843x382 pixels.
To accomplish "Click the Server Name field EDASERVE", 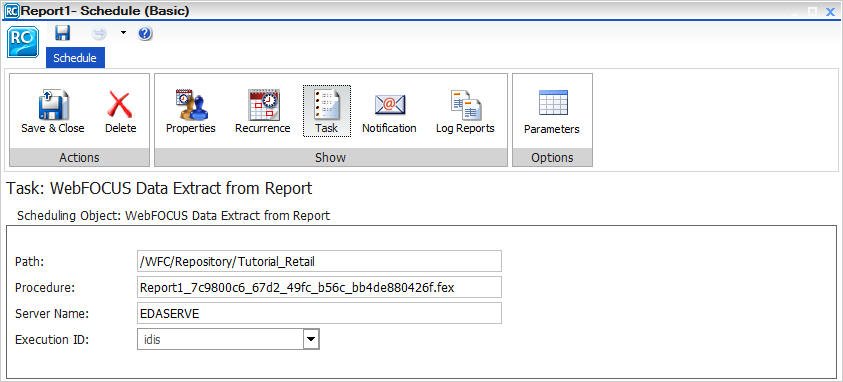I will pyautogui.click(x=319, y=313).
